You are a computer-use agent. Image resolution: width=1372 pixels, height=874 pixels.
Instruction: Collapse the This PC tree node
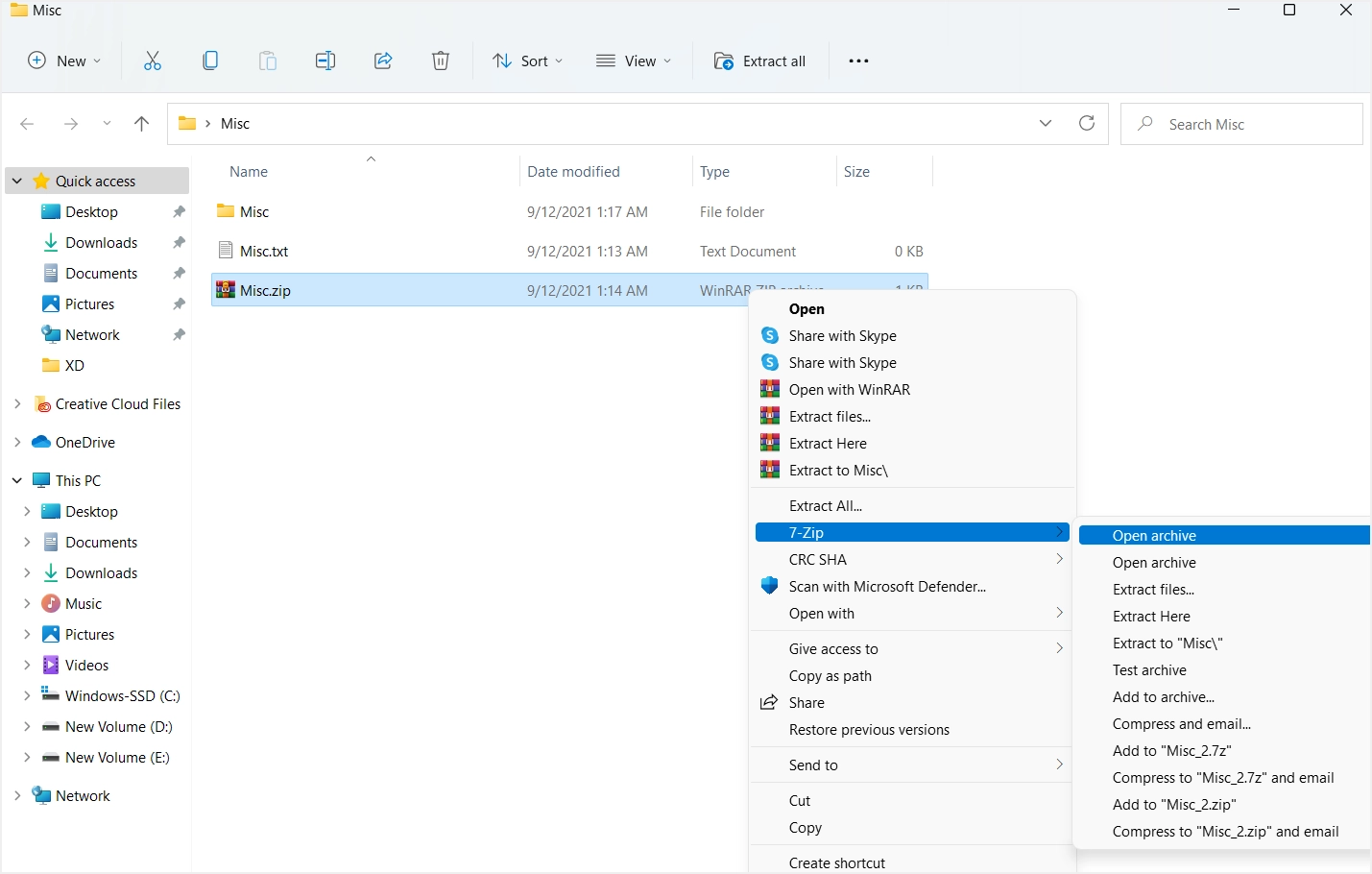[x=17, y=481]
